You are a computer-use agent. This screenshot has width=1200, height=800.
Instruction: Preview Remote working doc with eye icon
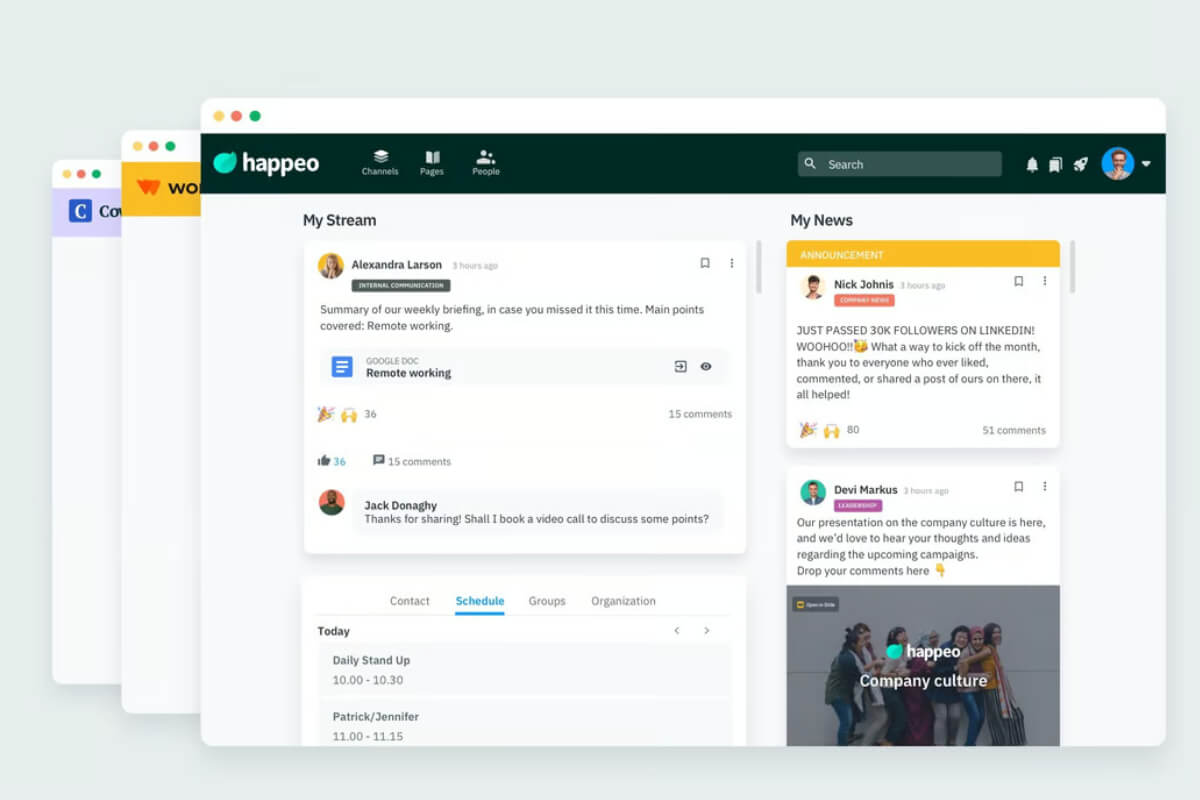(706, 367)
